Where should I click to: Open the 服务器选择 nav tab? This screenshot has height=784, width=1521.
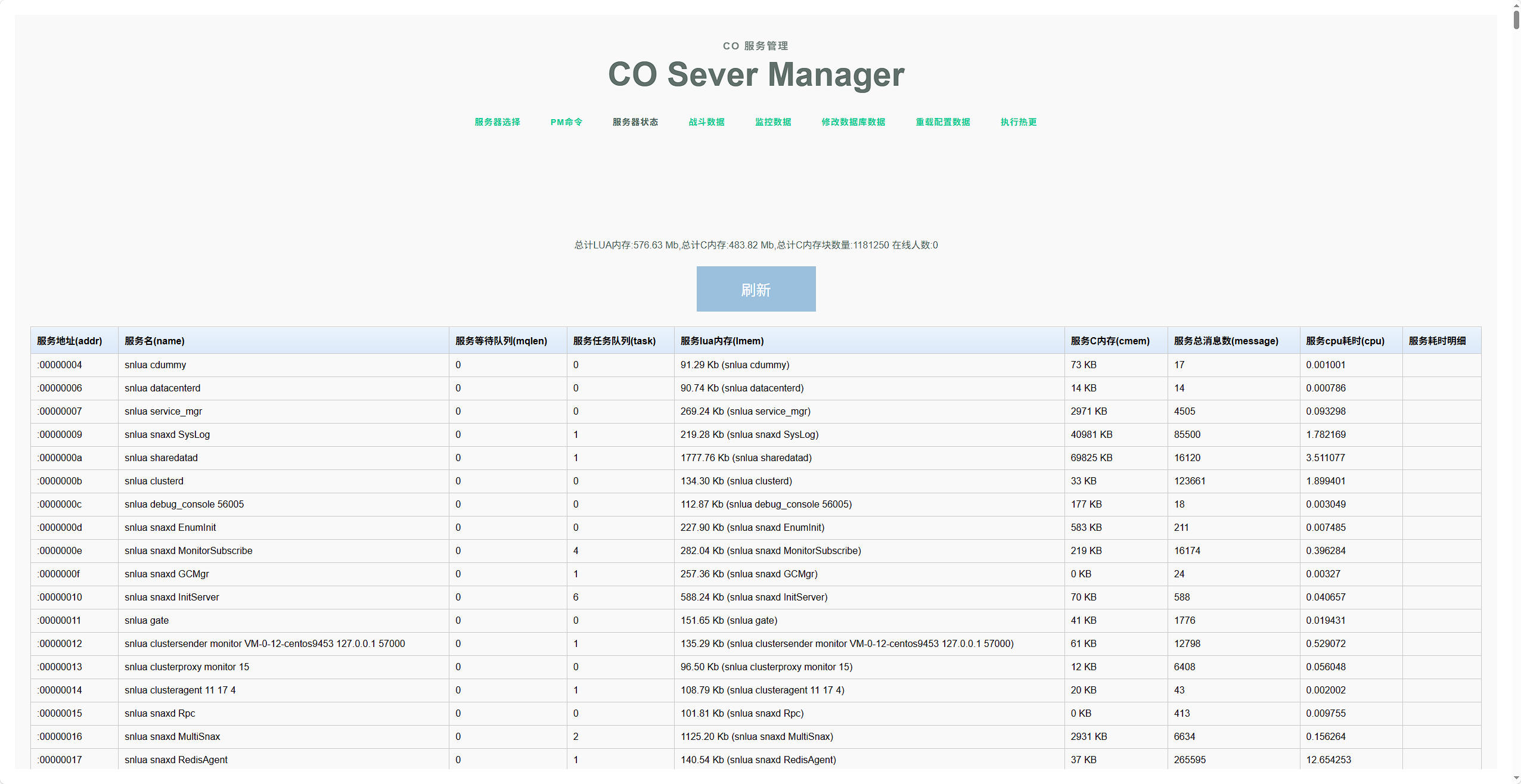497,122
